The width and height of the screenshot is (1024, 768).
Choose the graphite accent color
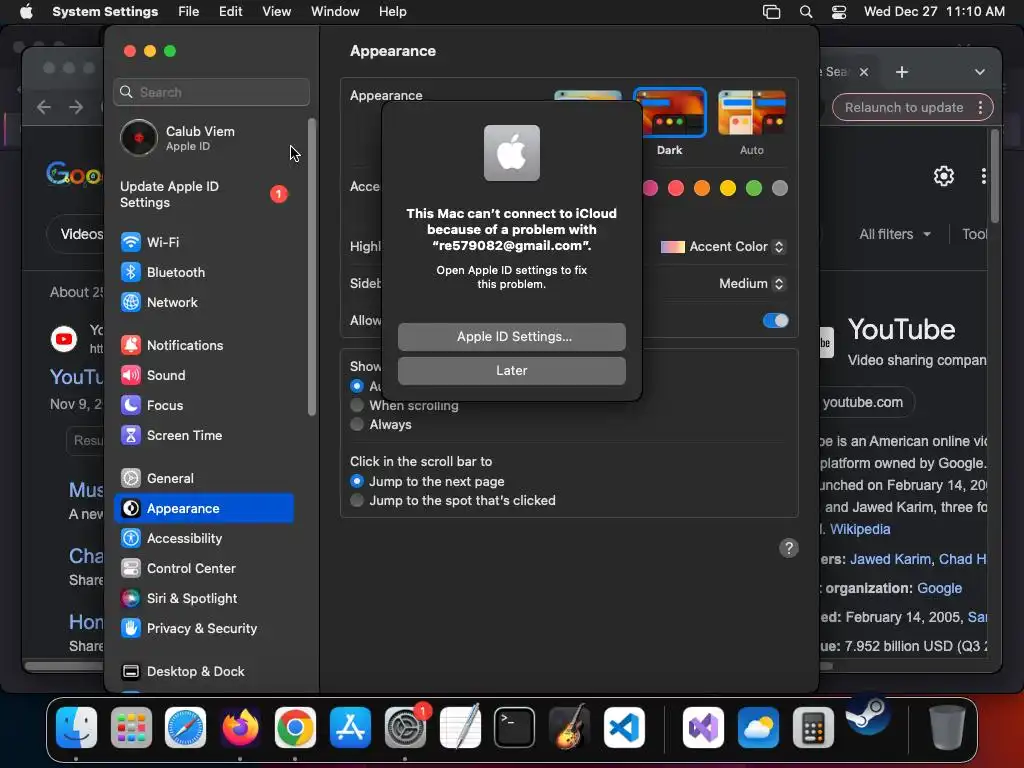(x=780, y=189)
